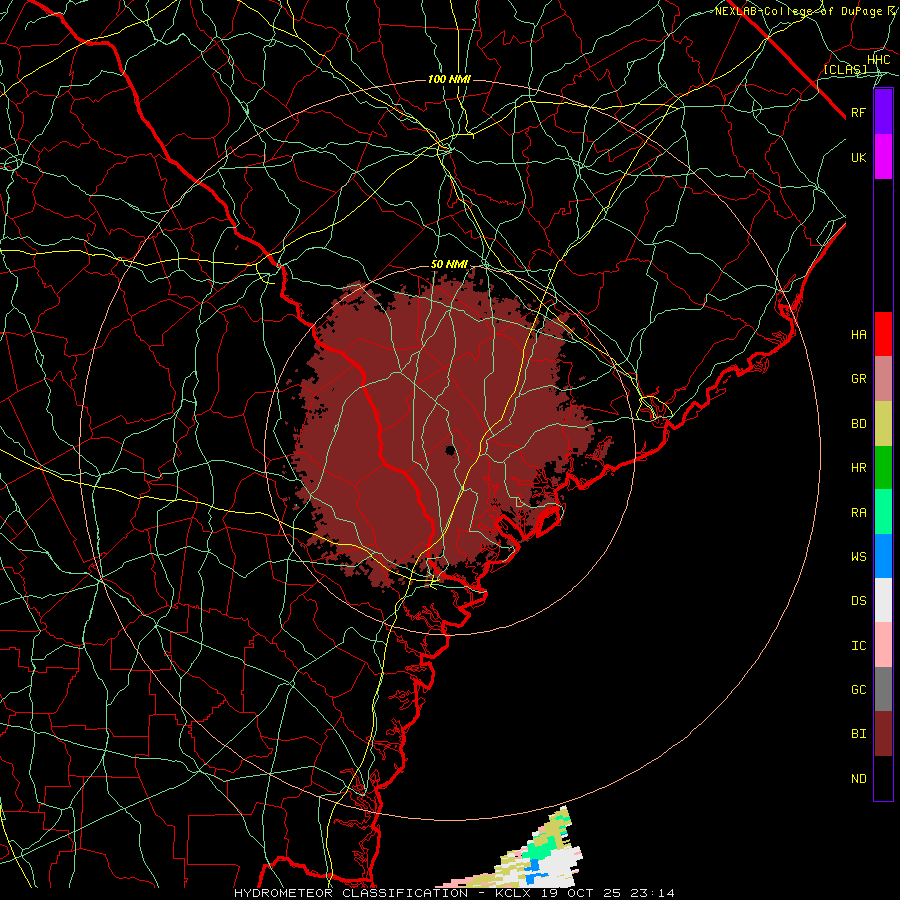Screen dimensions: 900x900
Task: Click the GR pink-brown legend swatch
Action: pyautogui.click(x=883, y=379)
